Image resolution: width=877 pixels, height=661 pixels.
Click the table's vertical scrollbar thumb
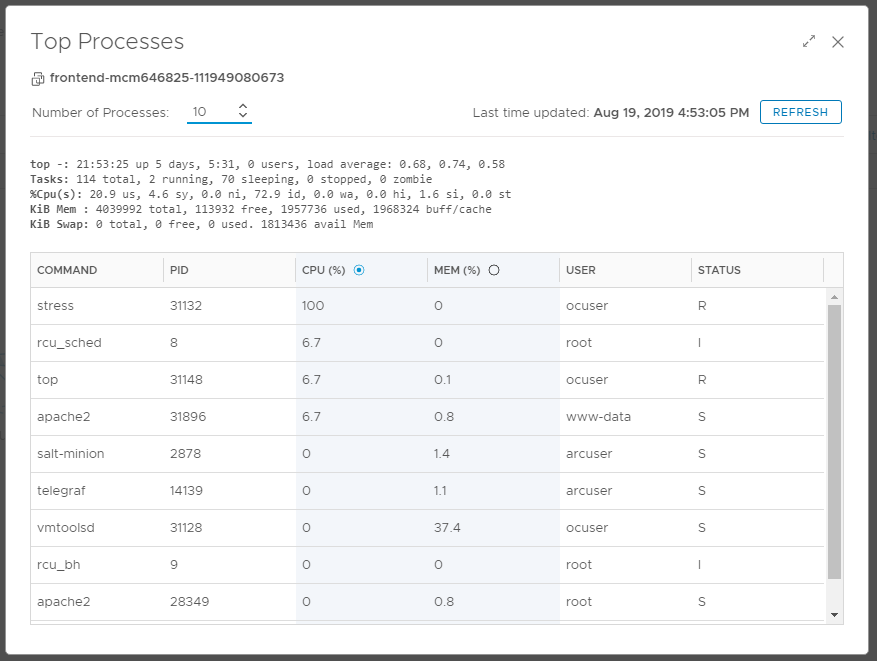point(834,440)
